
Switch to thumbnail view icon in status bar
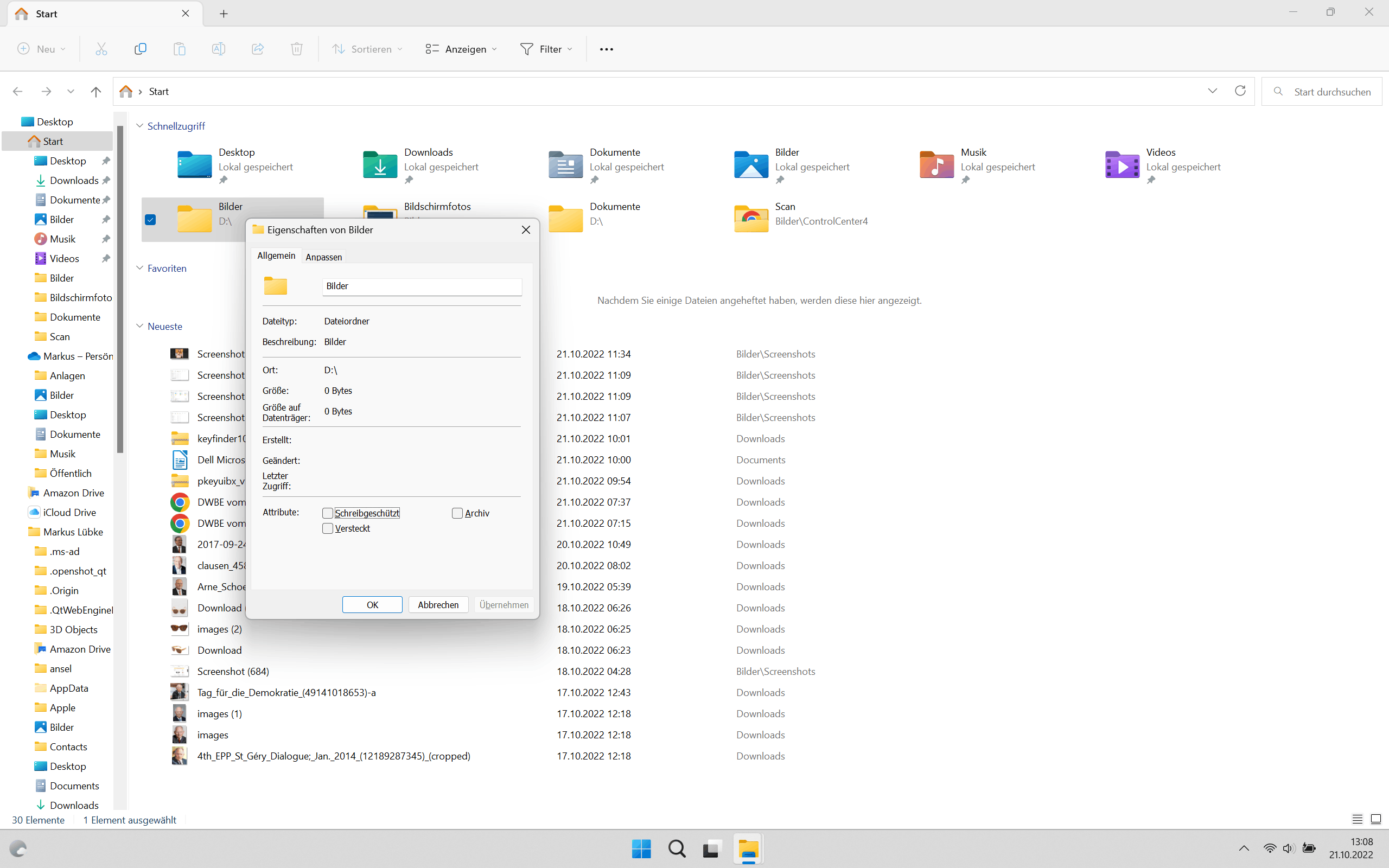coord(1376,819)
